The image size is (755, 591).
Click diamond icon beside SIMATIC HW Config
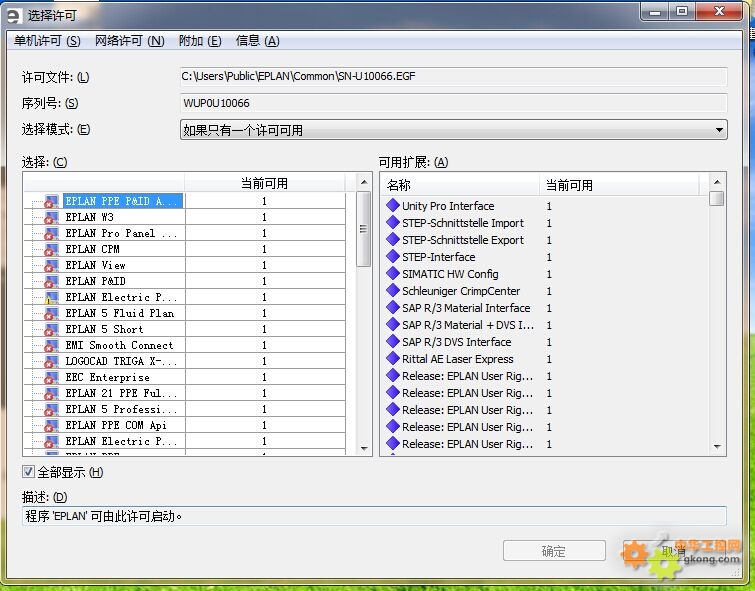pyautogui.click(x=393, y=274)
